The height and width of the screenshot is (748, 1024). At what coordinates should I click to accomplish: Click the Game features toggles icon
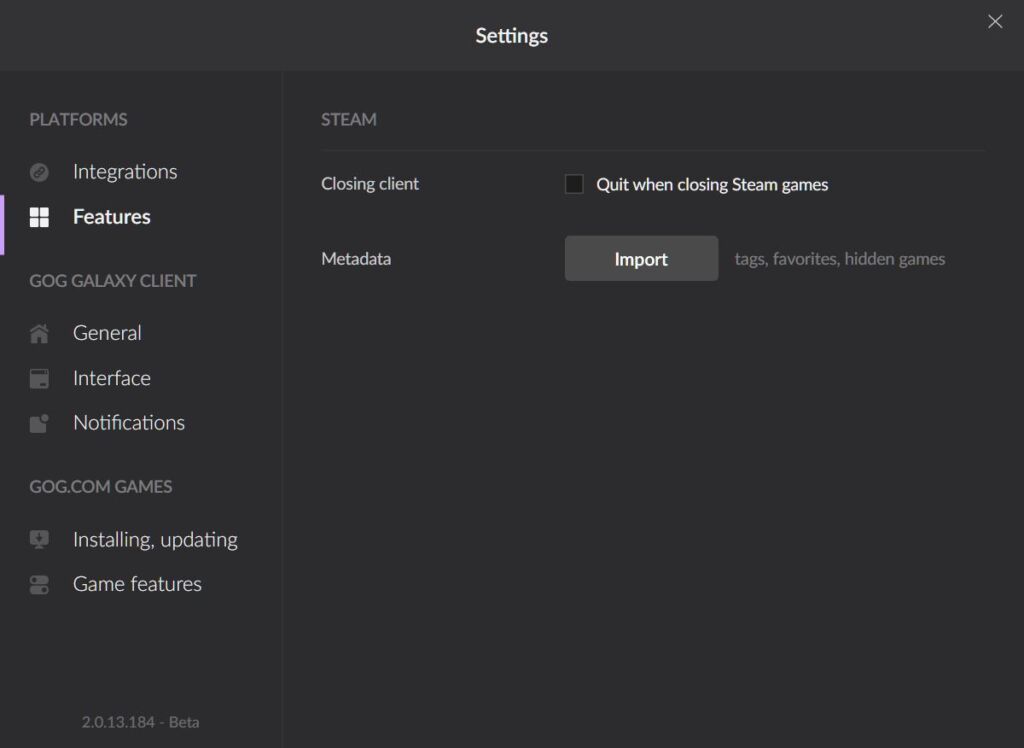tap(39, 585)
